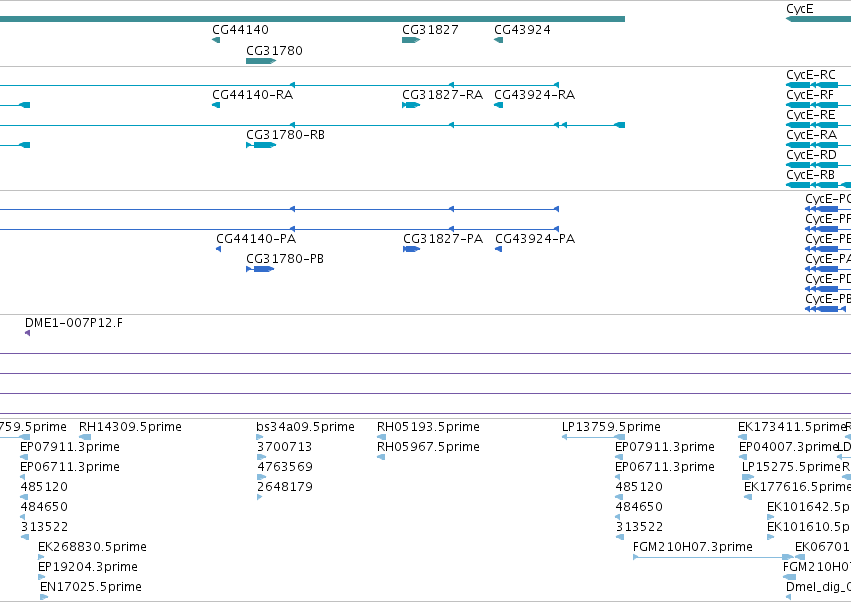Screen dimensions: 851x602
Task: Select the CG31827 gene arrow
Action: coord(411,40)
